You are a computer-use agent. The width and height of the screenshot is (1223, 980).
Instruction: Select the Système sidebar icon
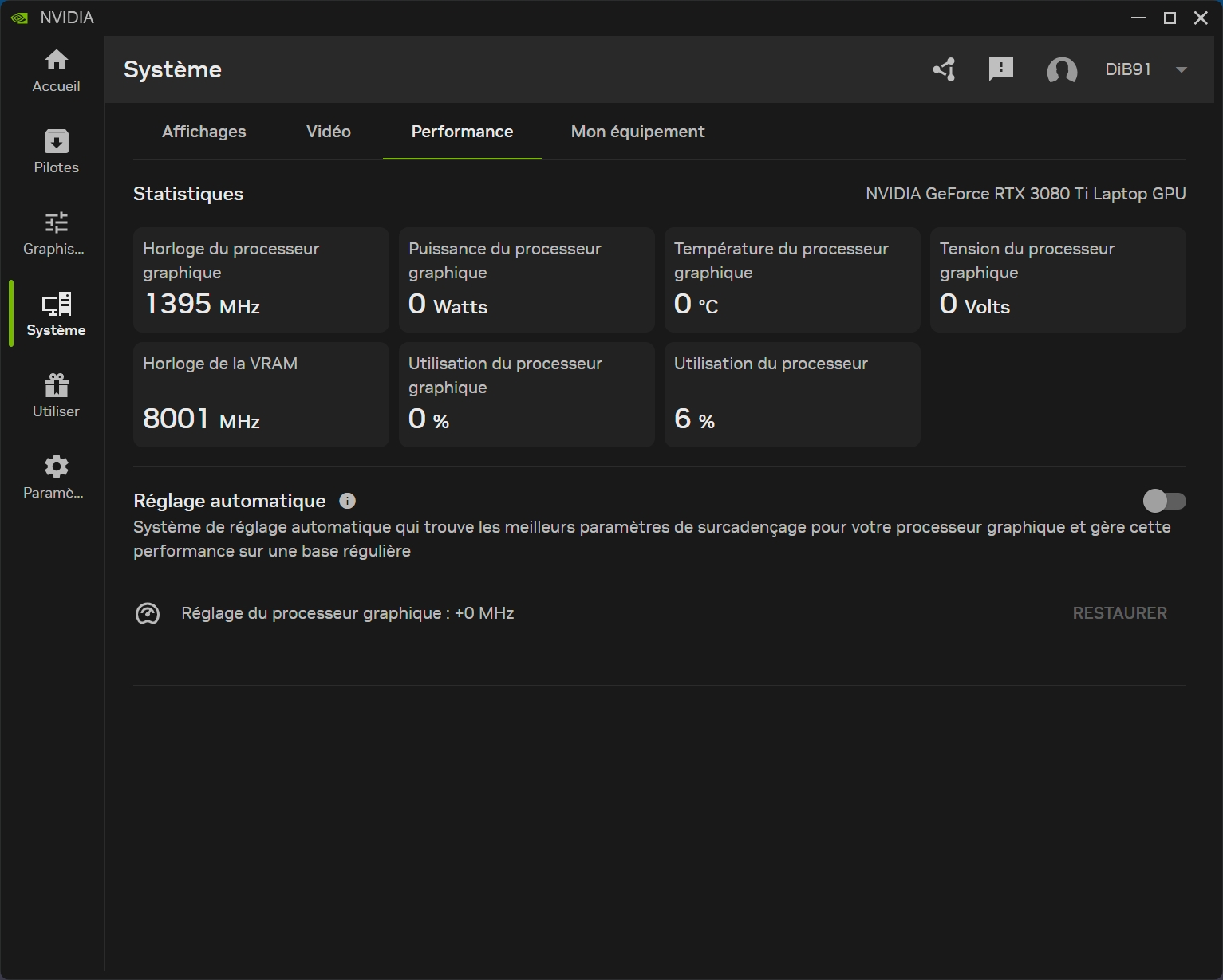56,304
